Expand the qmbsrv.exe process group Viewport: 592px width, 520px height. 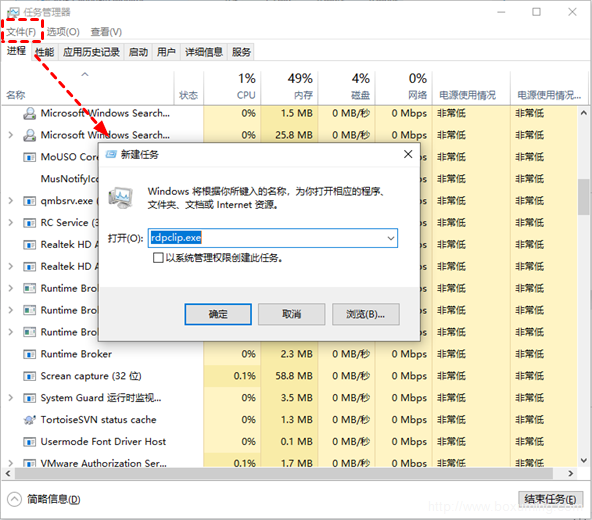click(11, 201)
